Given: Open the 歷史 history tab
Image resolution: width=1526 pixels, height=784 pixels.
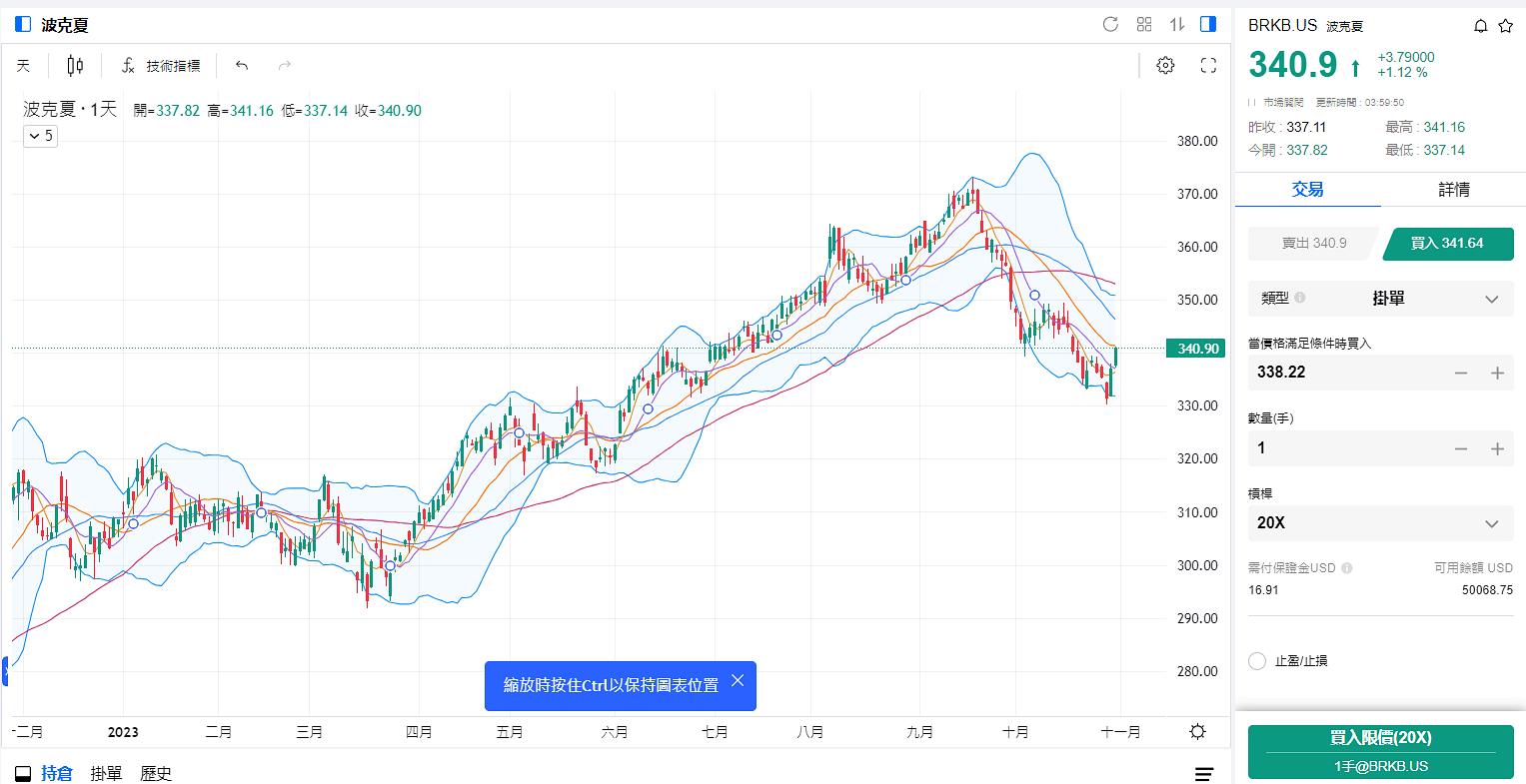Looking at the screenshot, I should tap(156, 774).
